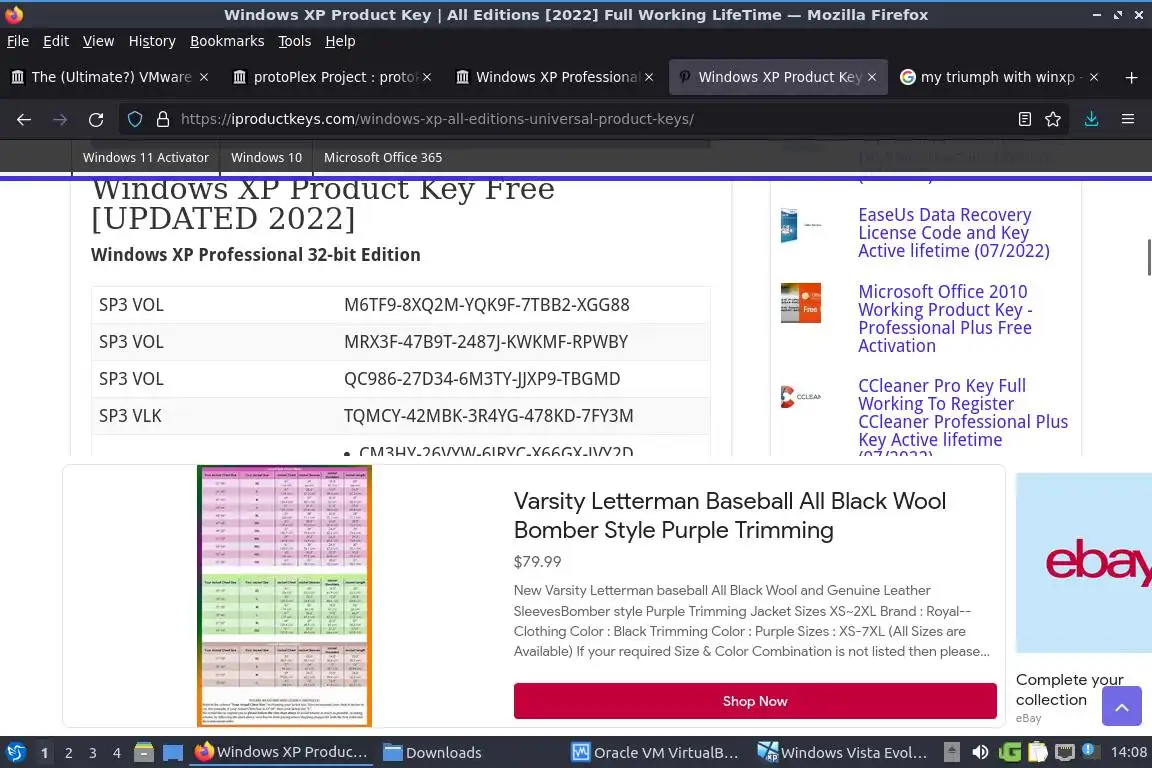Close the 'Windows XP Professional' tab
1152x768 pixels.
click(649, 77)
